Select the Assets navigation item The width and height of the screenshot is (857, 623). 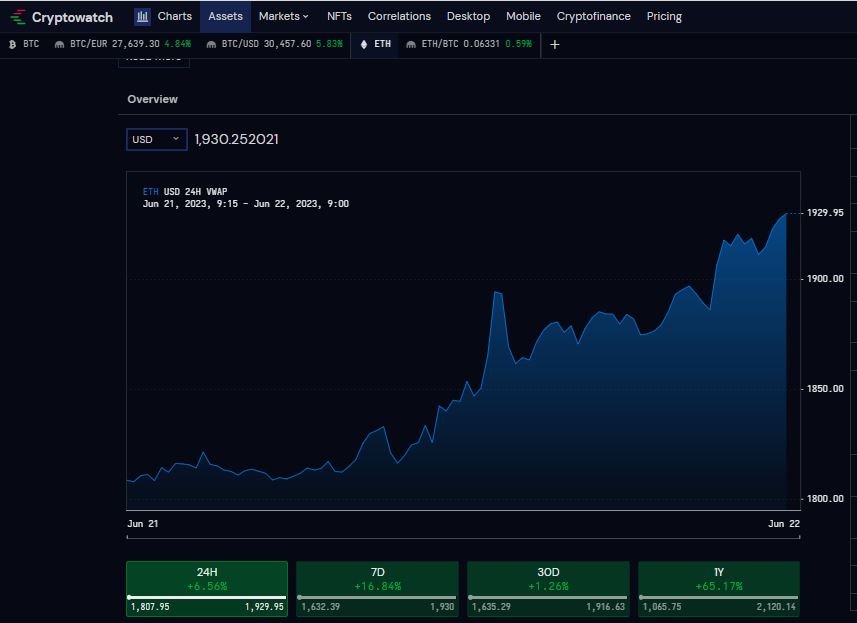click(225, 16)
